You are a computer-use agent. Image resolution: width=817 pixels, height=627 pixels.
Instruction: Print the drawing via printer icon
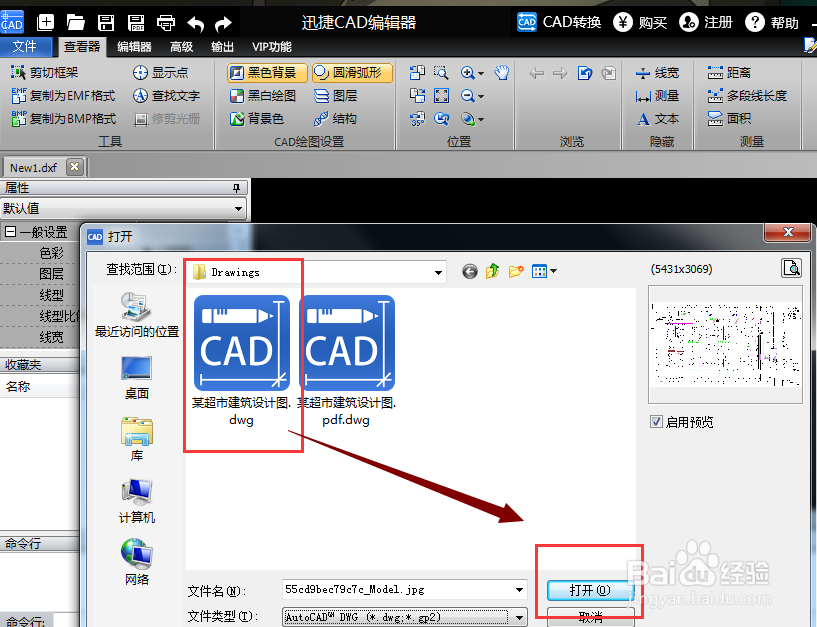[166, 22]
